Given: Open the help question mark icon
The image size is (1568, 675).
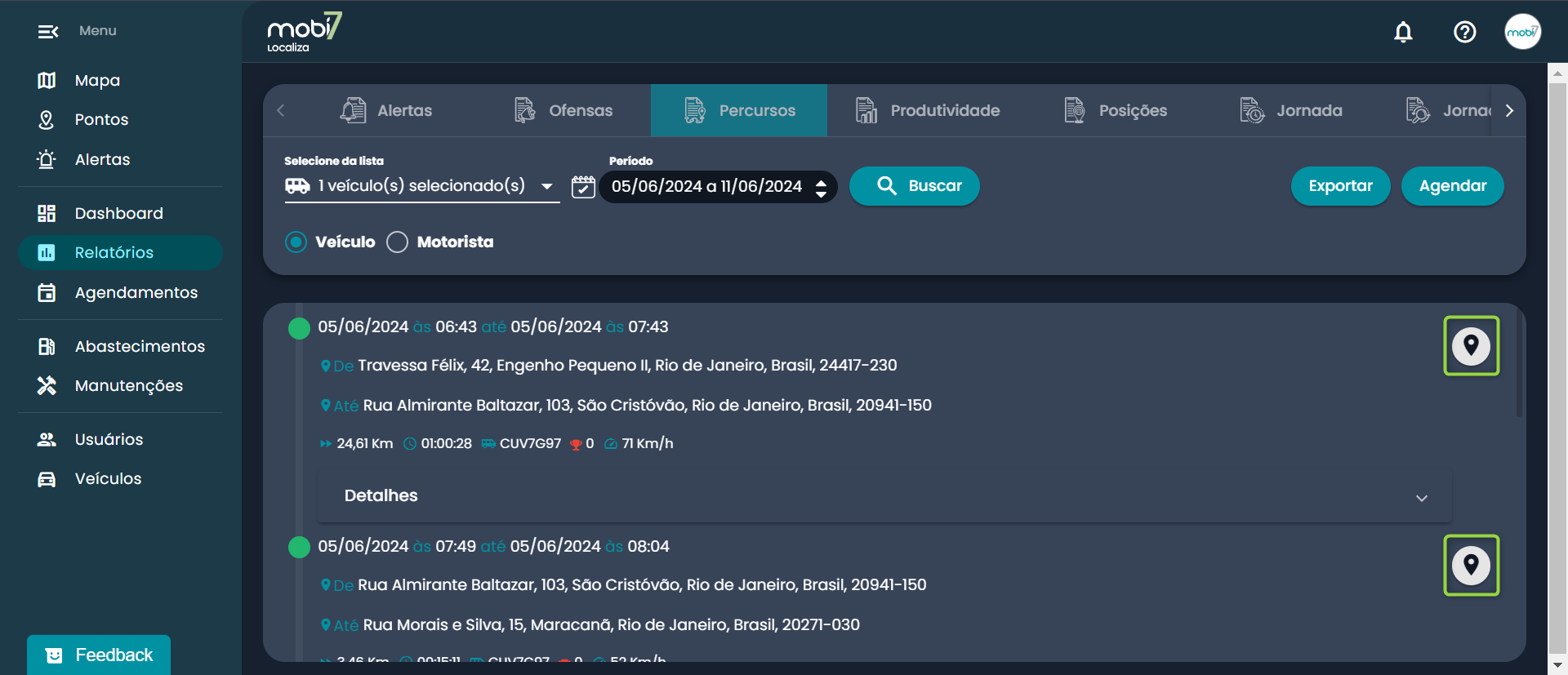Looking at the screenshot, I should [x=1464, y=32].
